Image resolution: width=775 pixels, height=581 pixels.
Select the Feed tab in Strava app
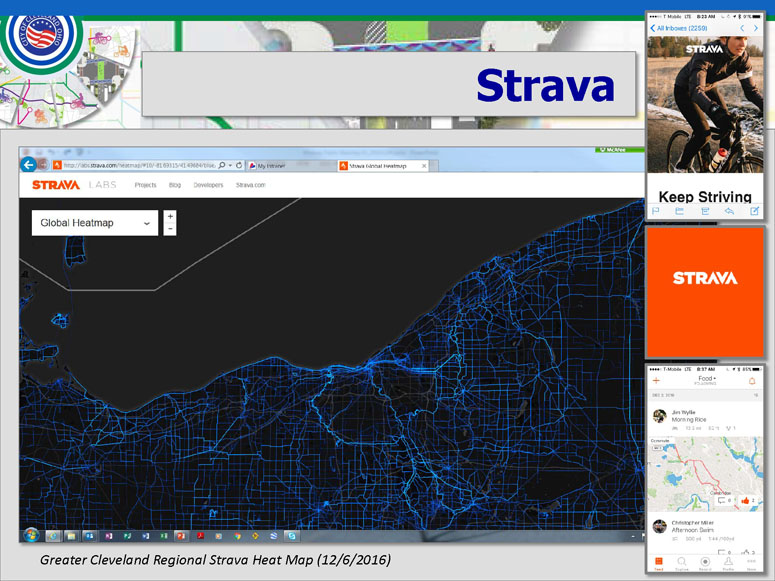point(658,563)
